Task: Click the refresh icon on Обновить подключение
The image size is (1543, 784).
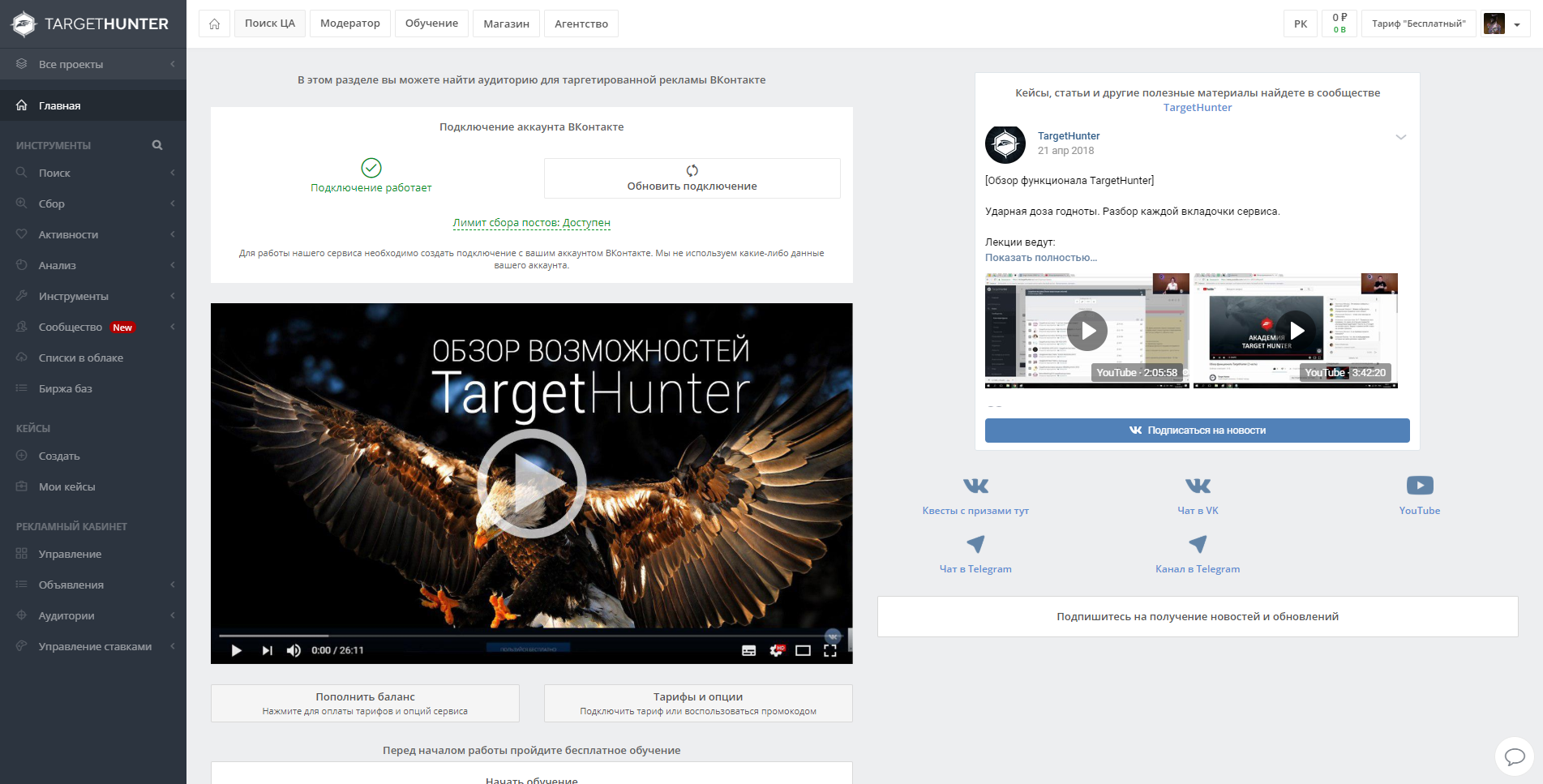Action: tap(692, 170)
